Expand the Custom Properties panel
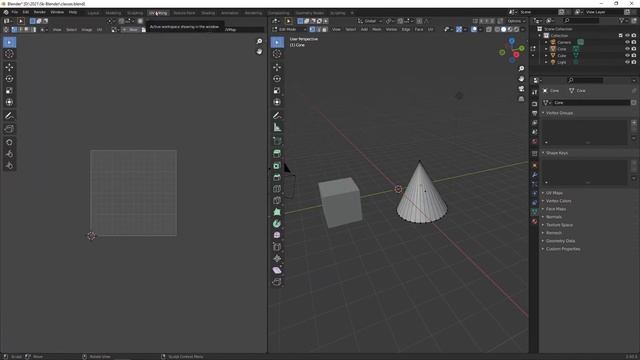Image resolution: width=640 pixels, height=360 pixels. click(543, 249)
